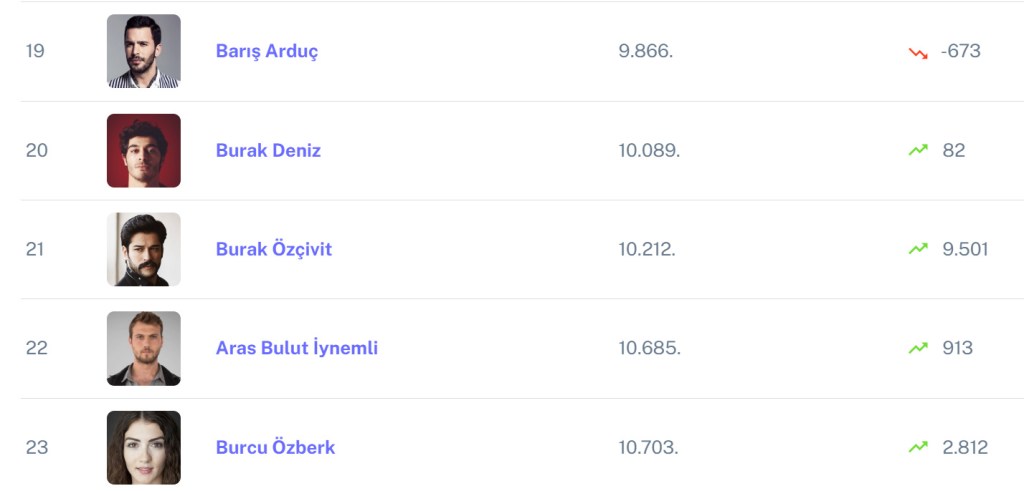Screen dimensions: 1024x491
Task: Follow the Burak Özçivit link
Action: click(273, 249)
